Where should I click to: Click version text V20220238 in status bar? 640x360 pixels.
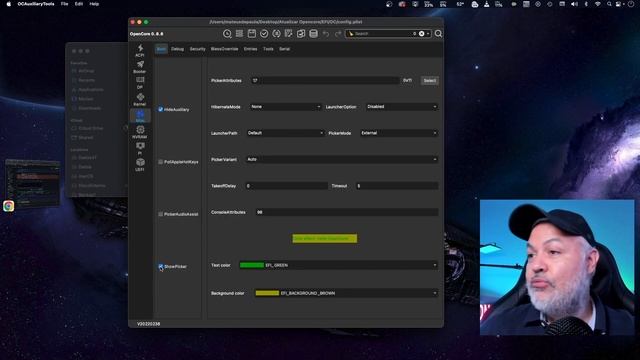click(149, 324)
